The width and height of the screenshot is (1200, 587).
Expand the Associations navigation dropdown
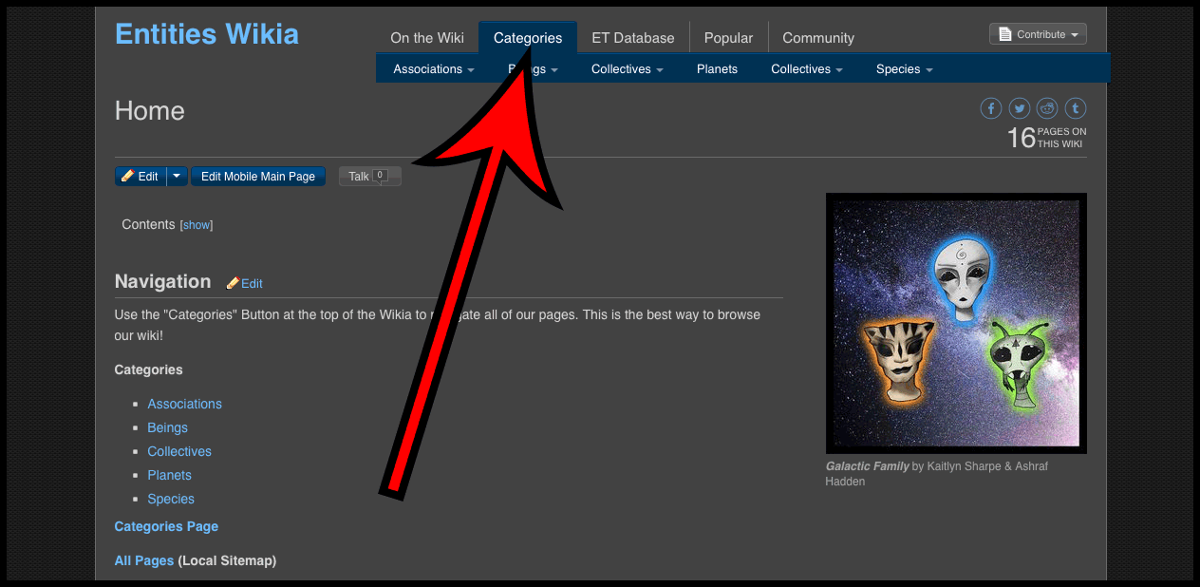tap(432, 68)
